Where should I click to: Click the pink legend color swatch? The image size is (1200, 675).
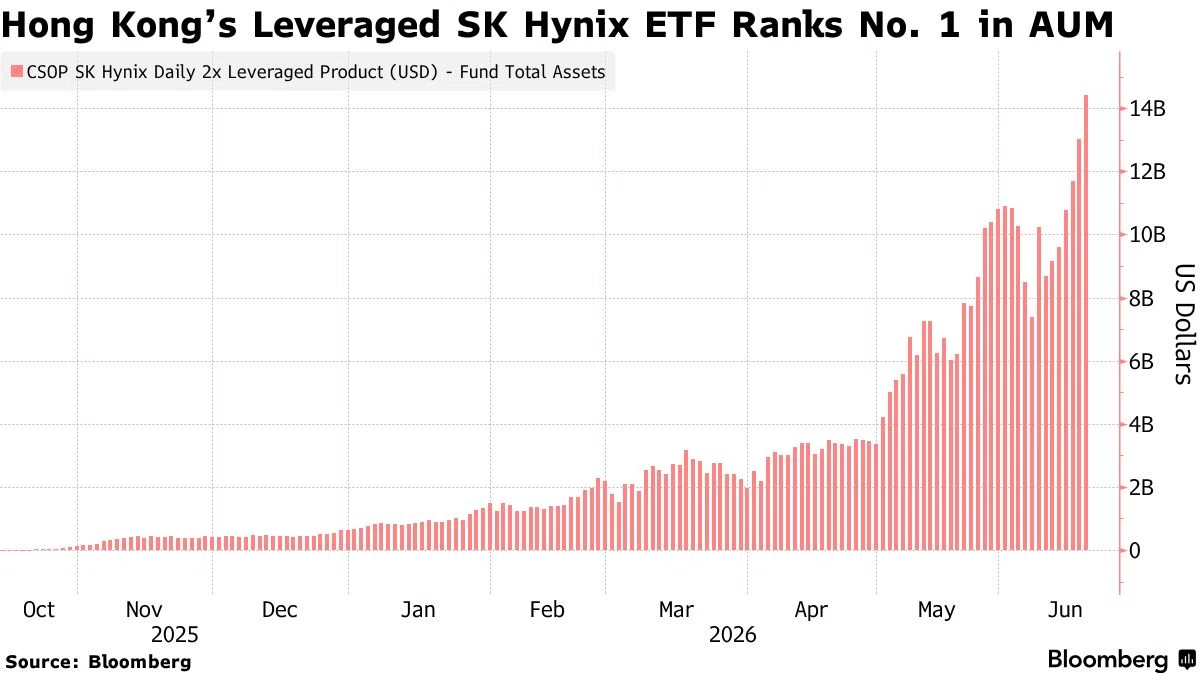(15, 72)
